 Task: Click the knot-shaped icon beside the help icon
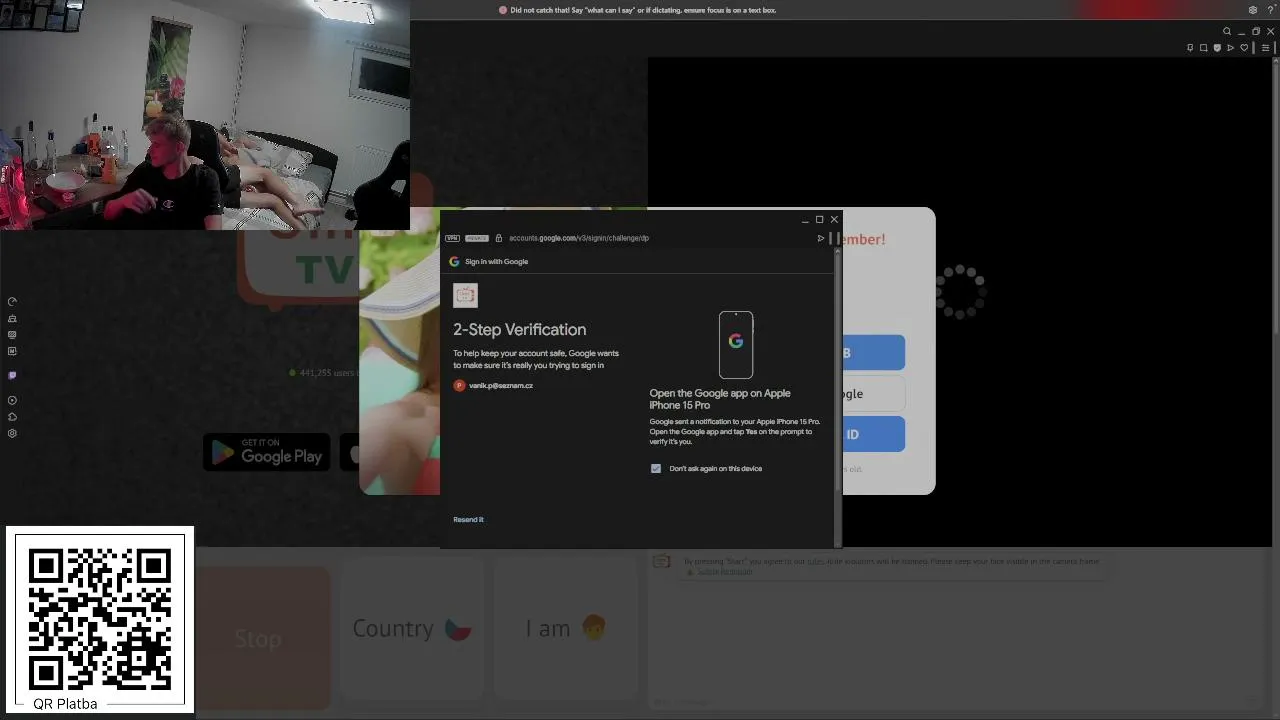[1253, 10]
